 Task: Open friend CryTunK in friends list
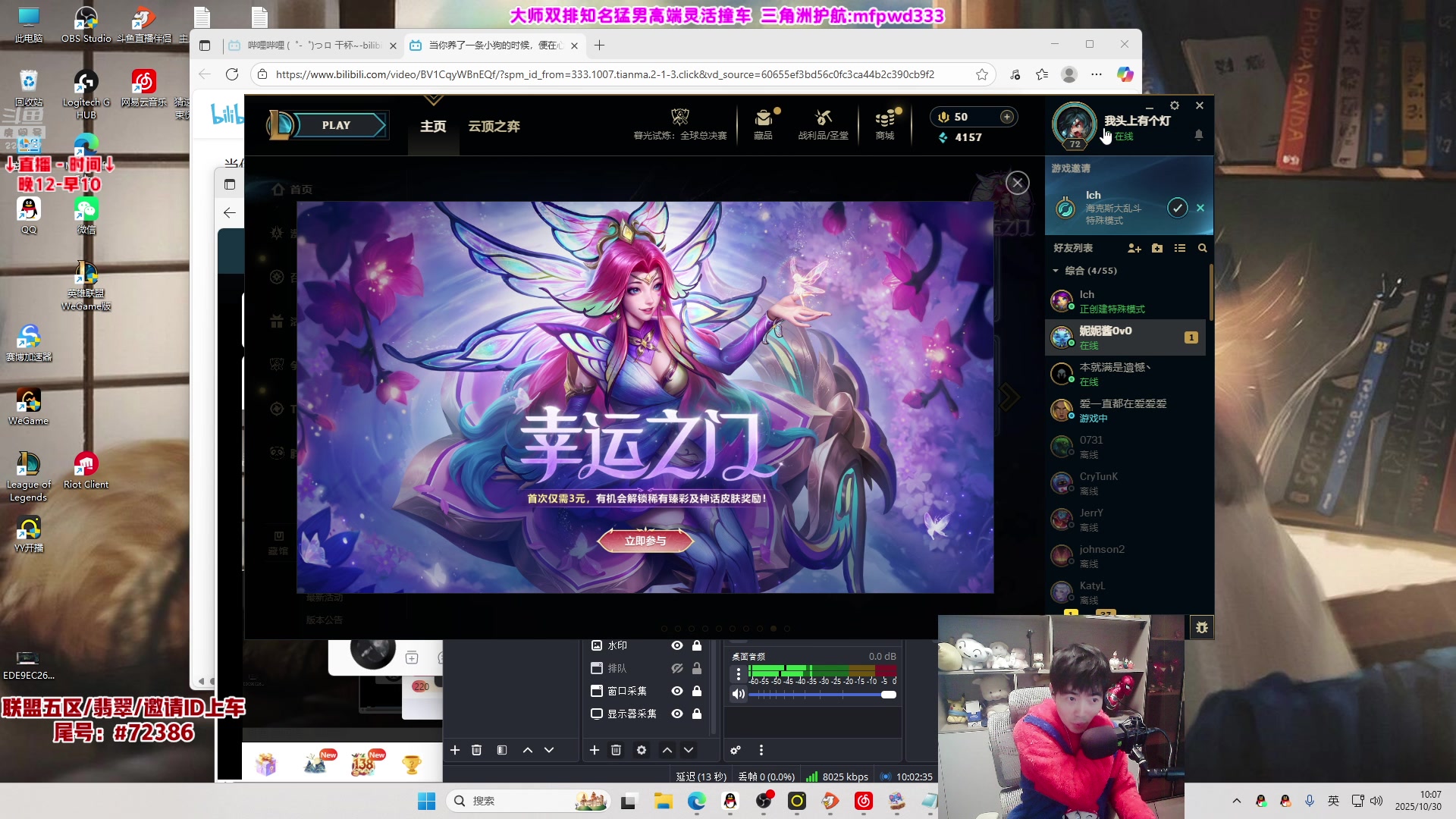click(1125, 483)
